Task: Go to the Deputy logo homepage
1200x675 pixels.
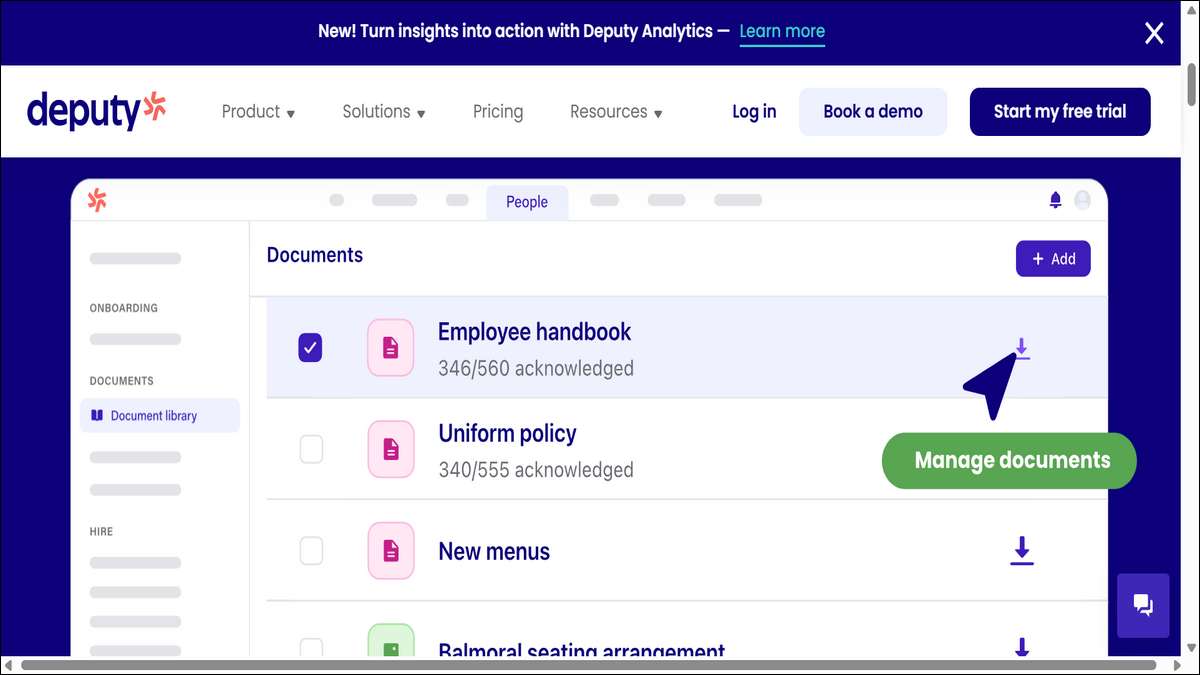Action: (96, 111)
